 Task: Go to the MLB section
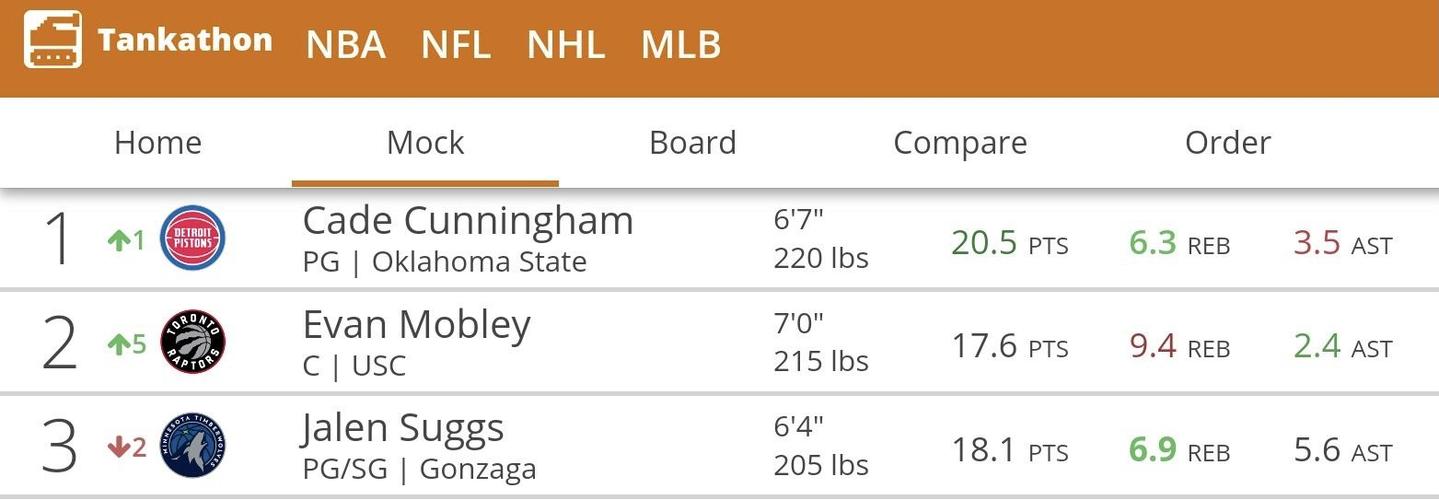680,45
